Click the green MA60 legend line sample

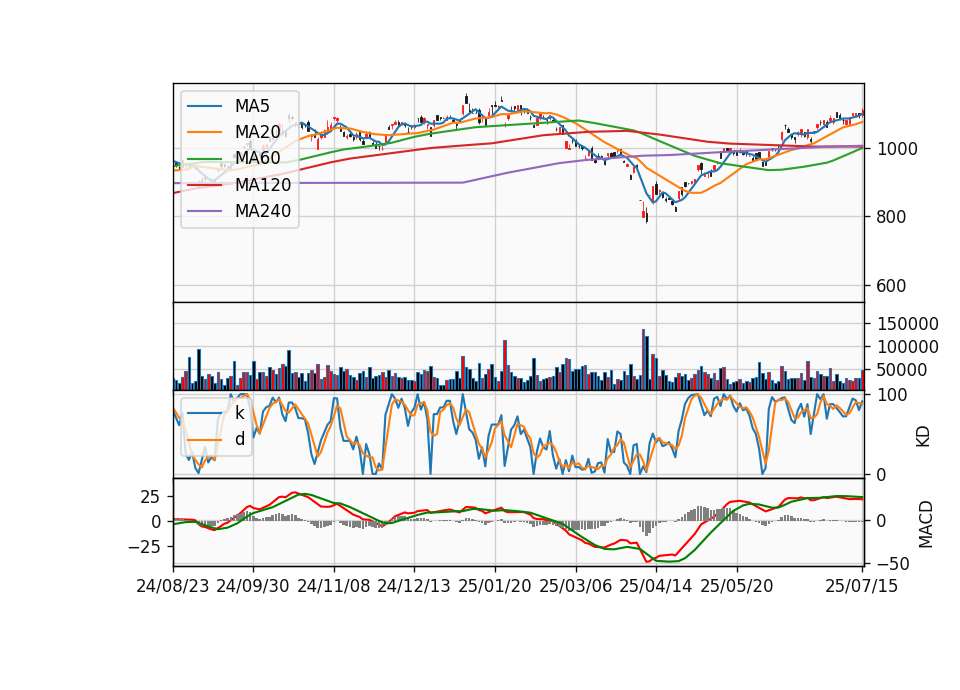204,158
